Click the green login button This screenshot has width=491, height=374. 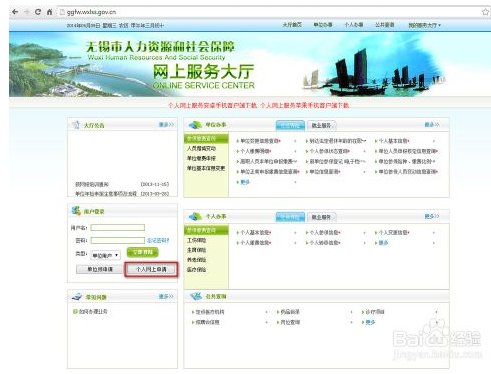click(143, 252)
